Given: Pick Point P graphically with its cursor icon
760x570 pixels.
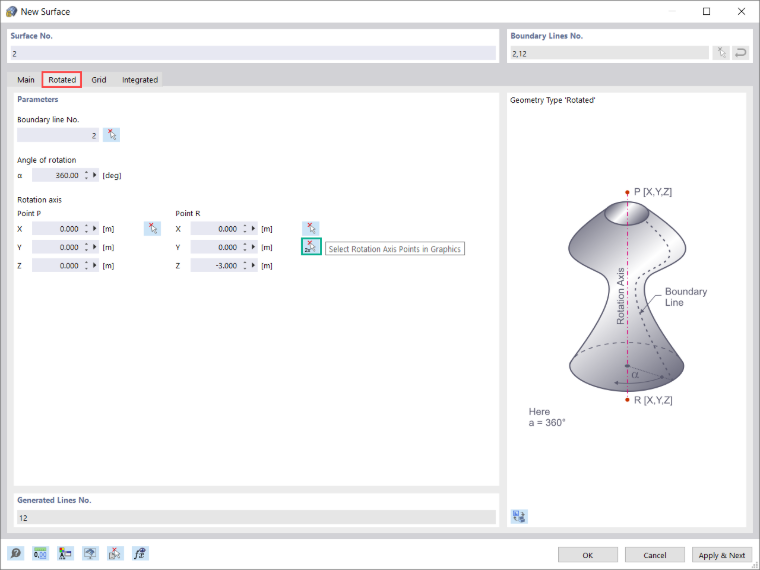Looking at the screenshot, I should coord(152,228).
